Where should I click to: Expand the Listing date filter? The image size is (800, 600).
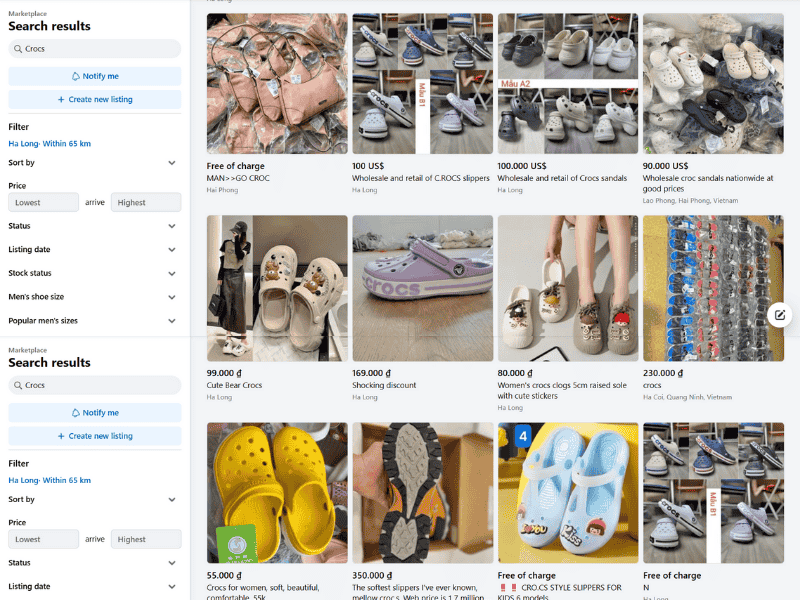tap(94, 249)
